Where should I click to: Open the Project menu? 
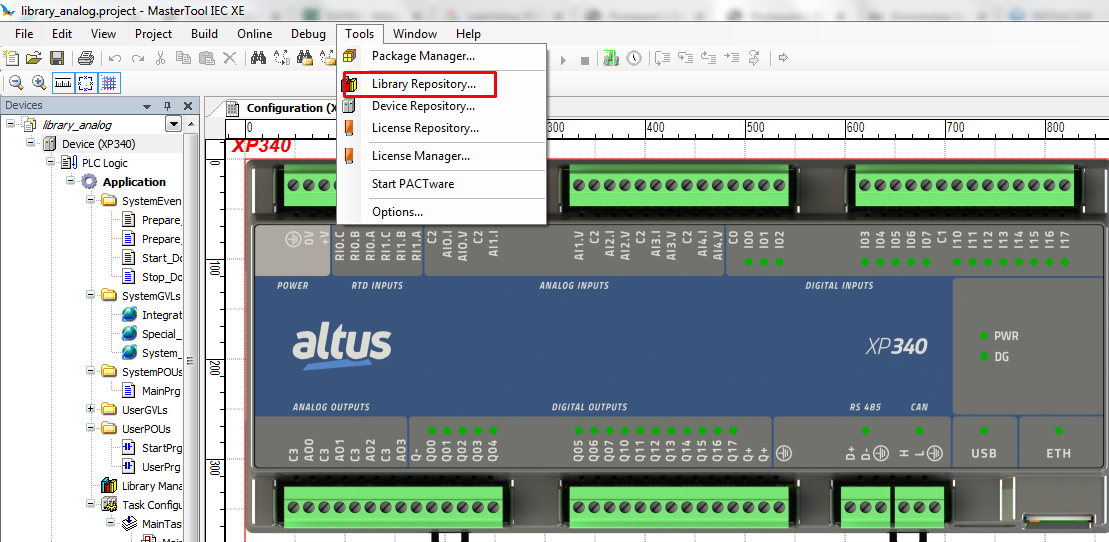pos(153,33)
